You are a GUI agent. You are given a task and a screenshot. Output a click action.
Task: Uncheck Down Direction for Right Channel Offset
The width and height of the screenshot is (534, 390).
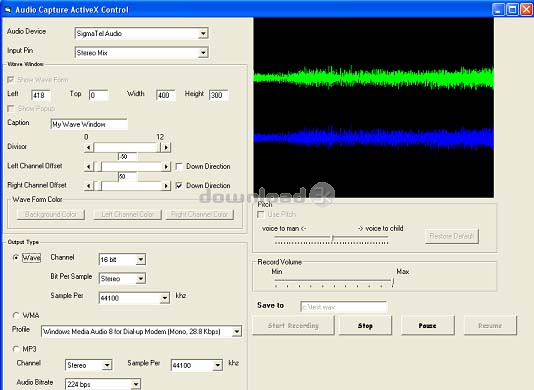(179, 186)
